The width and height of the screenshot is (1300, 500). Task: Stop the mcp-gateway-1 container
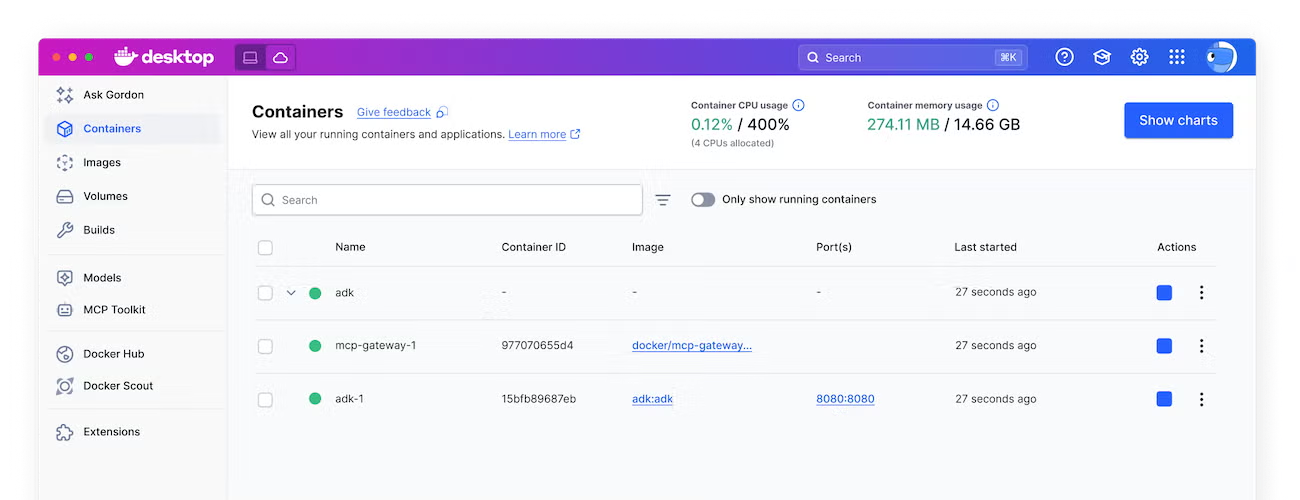click(1164, 346)
